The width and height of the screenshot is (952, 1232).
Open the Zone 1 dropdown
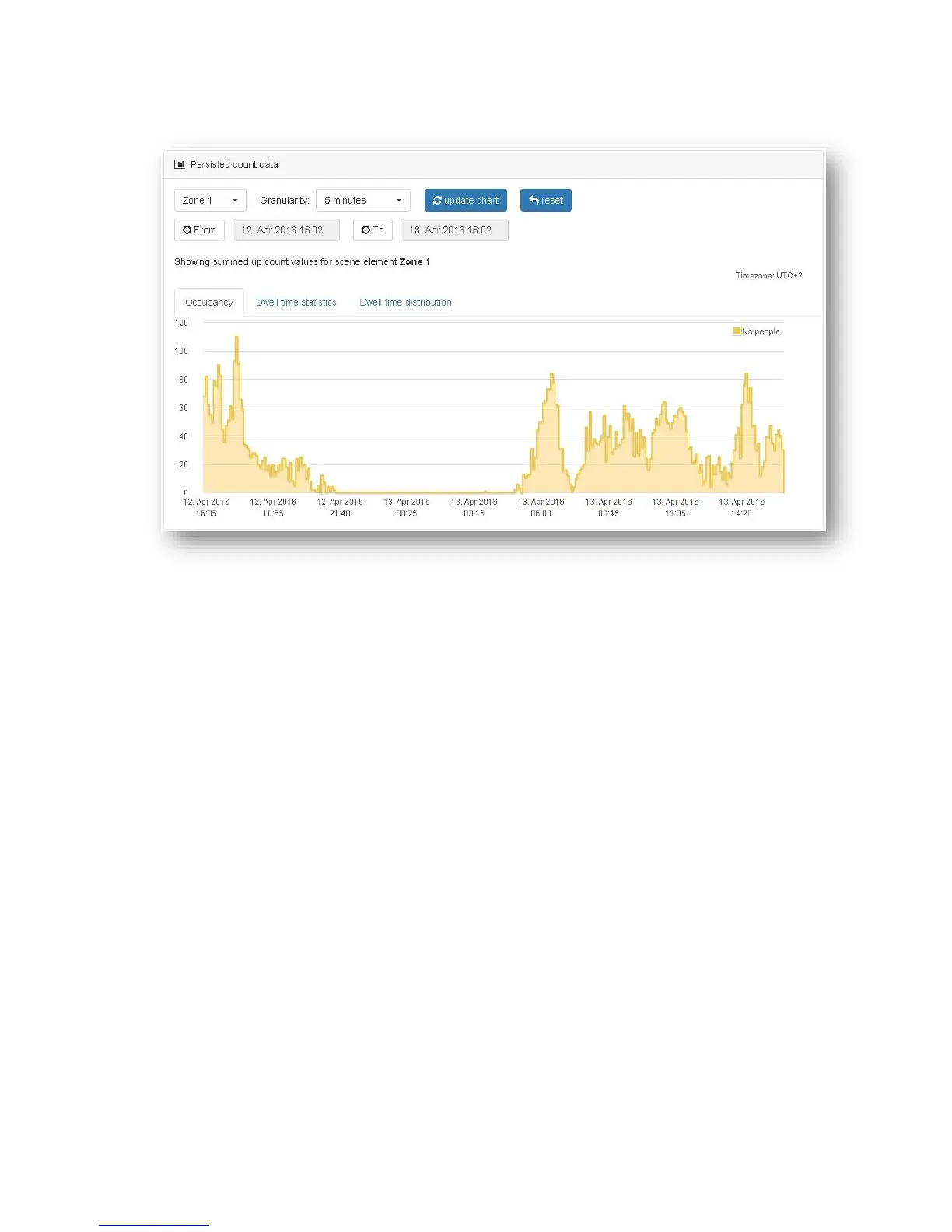(x=210, y=201)
